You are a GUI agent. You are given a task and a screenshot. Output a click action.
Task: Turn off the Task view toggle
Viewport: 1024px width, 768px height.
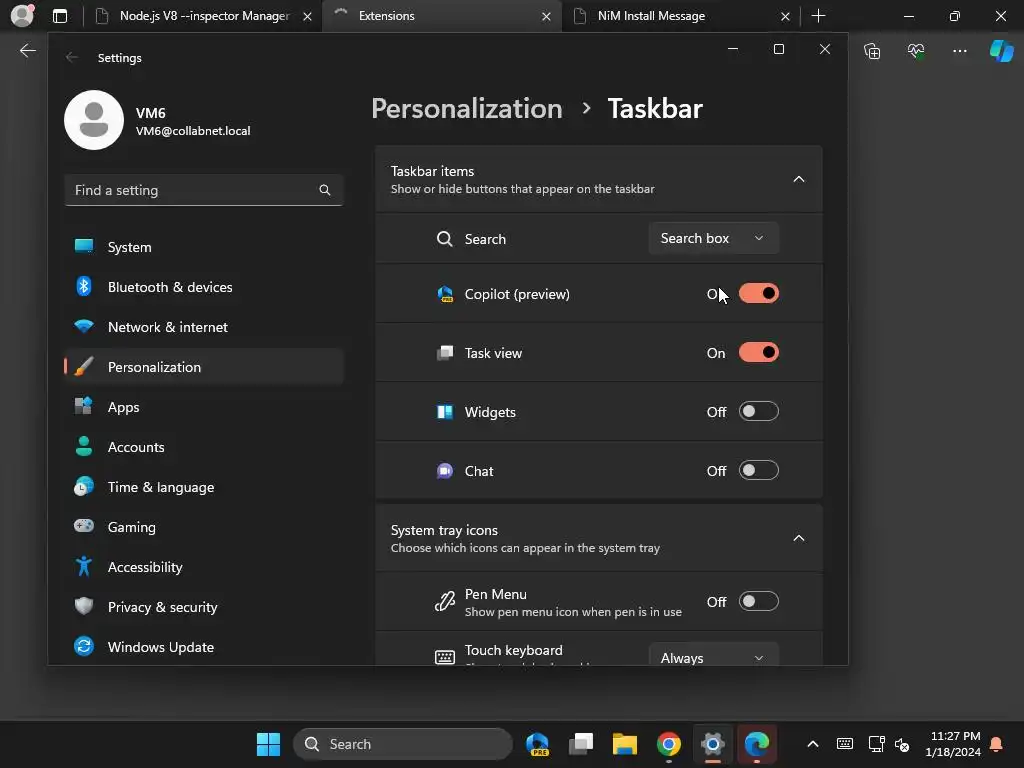[x=759, y=353]
